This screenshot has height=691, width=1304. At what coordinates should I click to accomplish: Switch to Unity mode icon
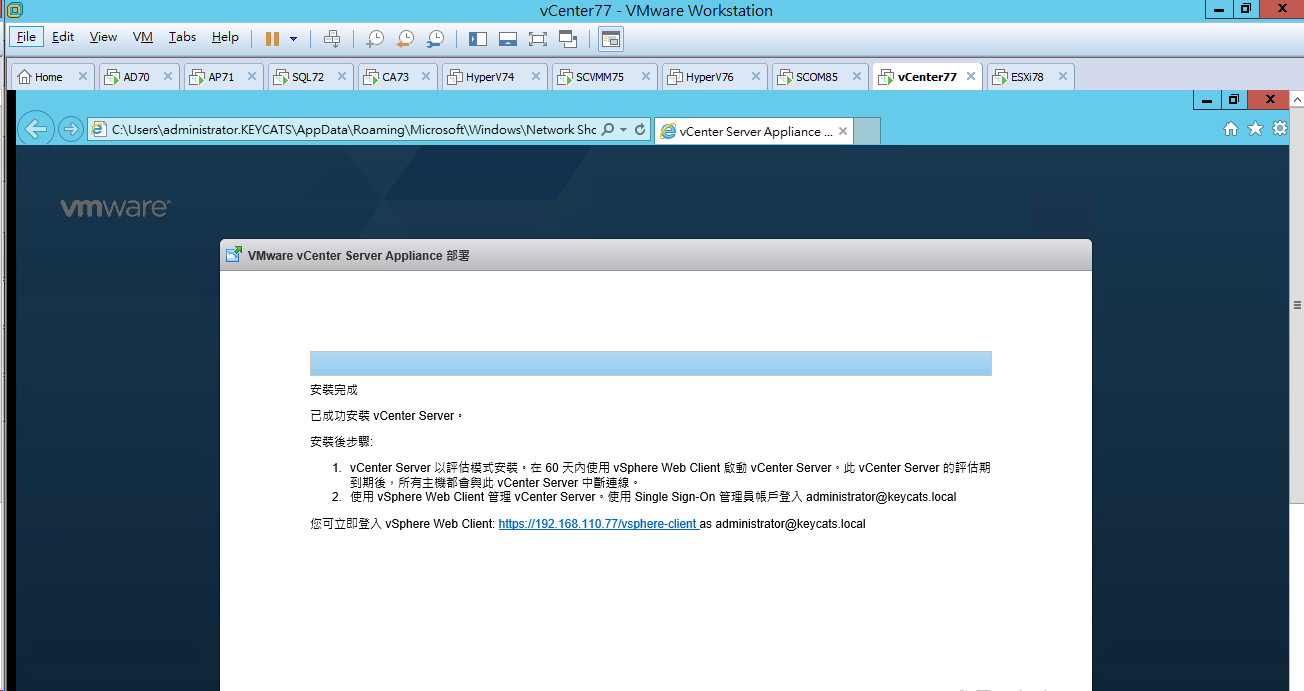click(x=569, y=39)
